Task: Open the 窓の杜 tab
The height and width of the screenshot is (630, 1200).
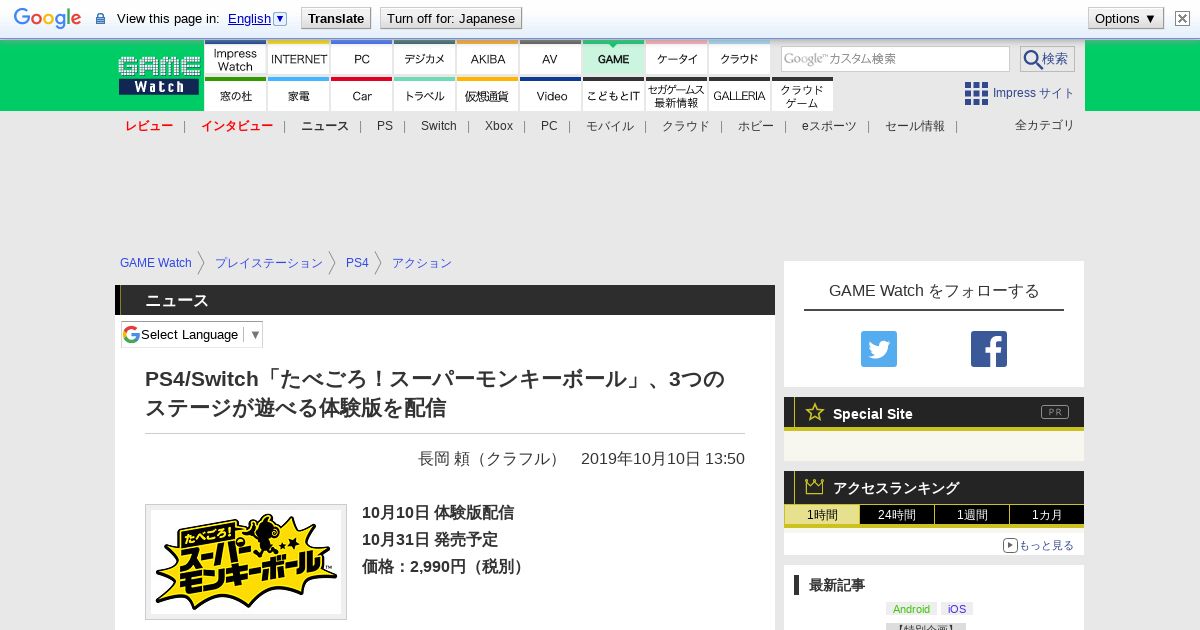Action: (x=235, y=95)
